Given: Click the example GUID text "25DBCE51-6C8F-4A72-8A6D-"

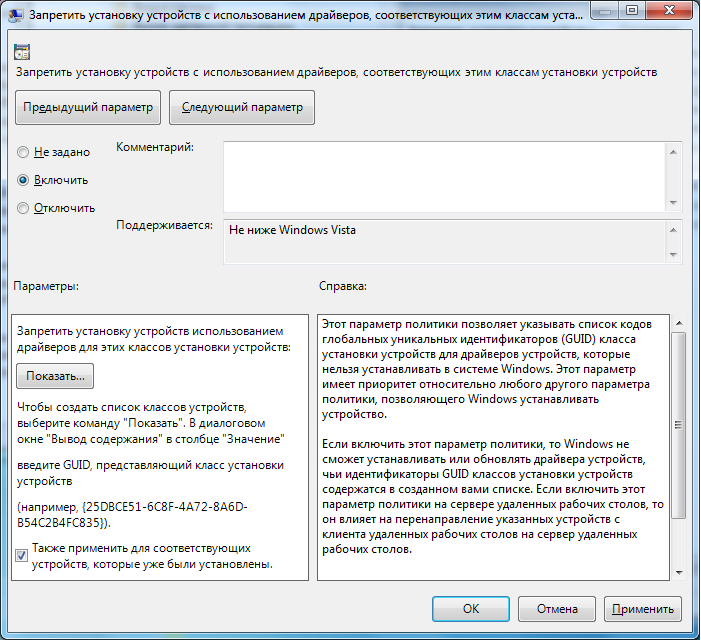Looking at the screenshot, I should tap(166, 507).
